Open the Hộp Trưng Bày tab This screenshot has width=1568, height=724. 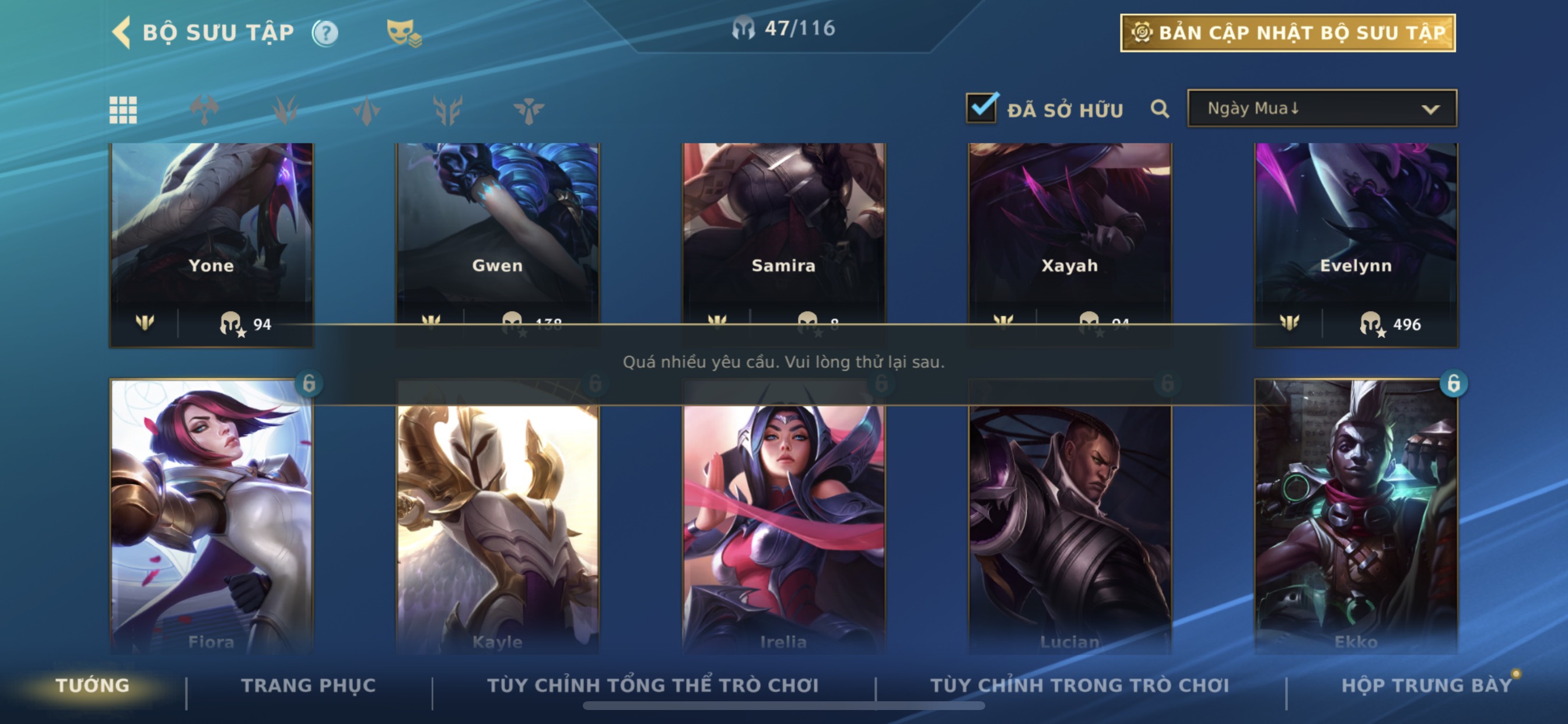[x=1427, y=685]
